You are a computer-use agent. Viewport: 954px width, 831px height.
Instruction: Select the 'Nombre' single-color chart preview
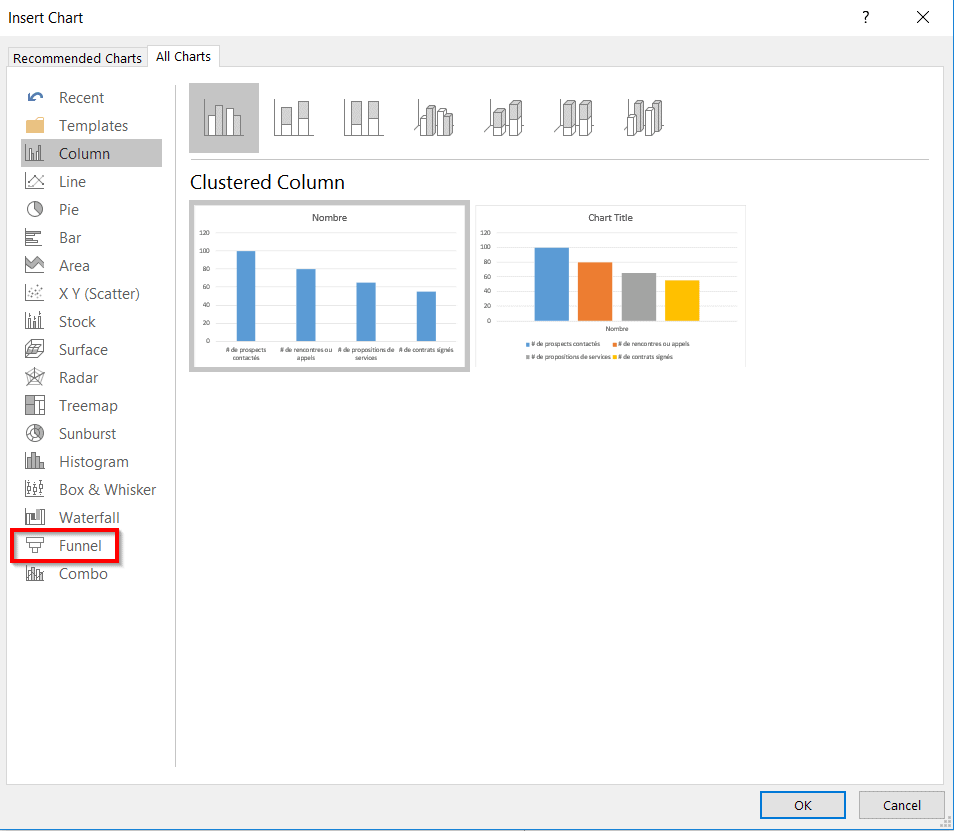pyautogui.click(x=329, y=287)
